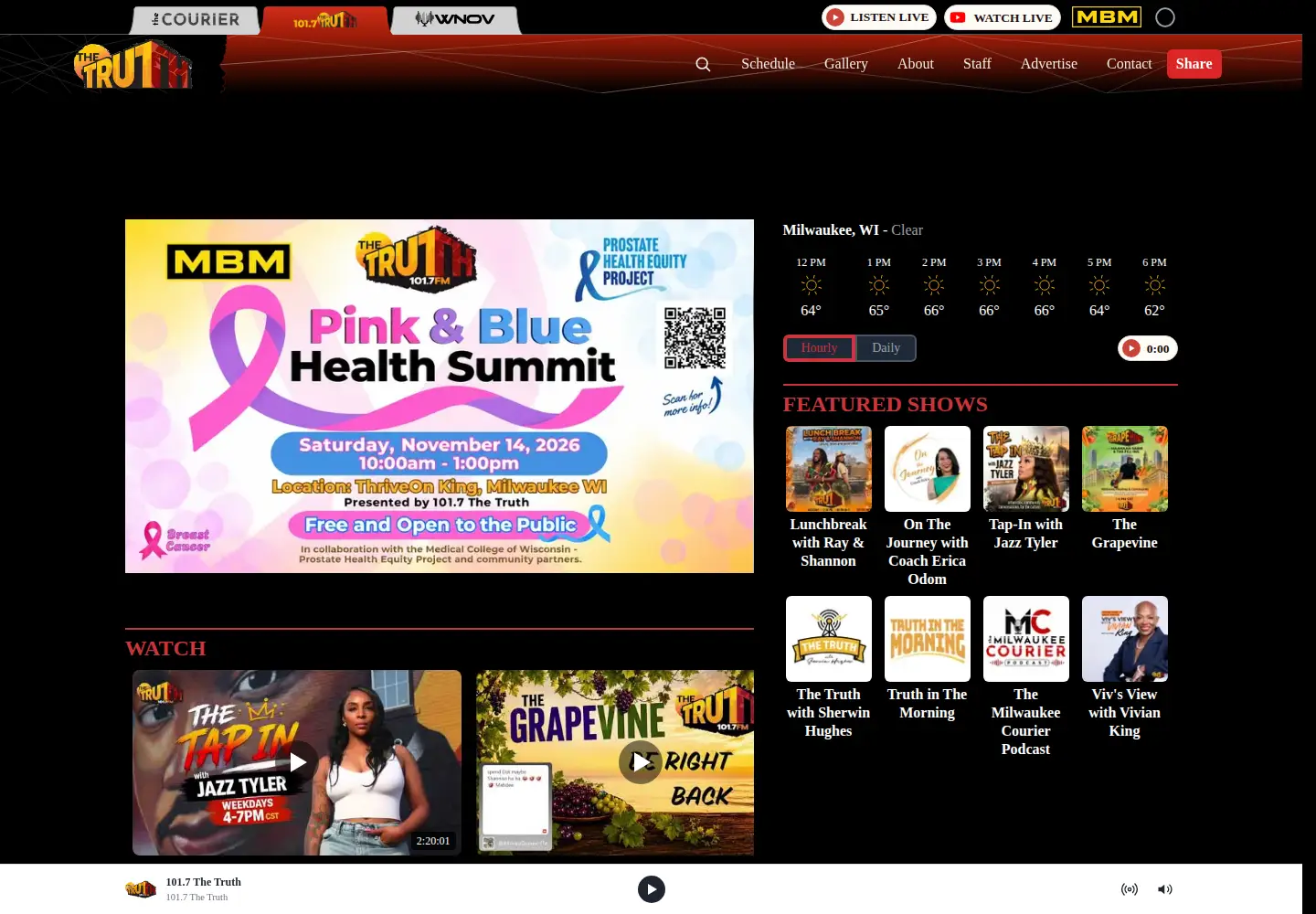Open the Pink & Blue Health Summit banner
The width and height of the screenshot is (1316, 914).
(x=440, y=396)
